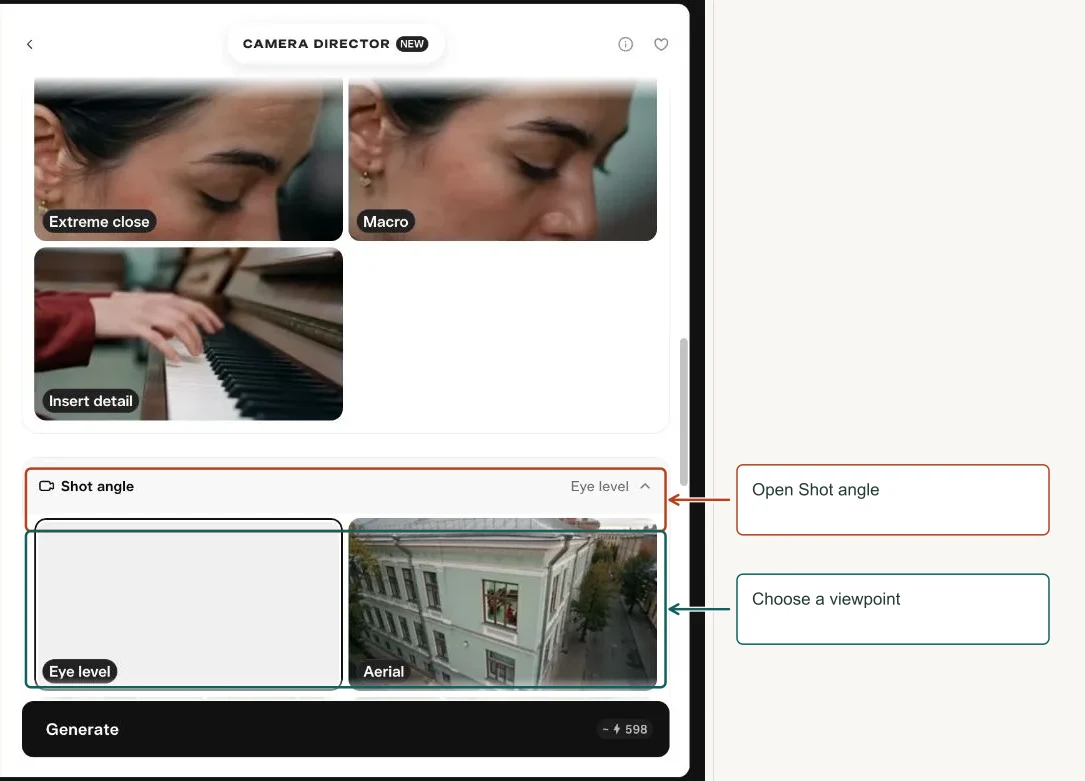
Task: Click the Generate button
Action: click(x=345, y=729)
